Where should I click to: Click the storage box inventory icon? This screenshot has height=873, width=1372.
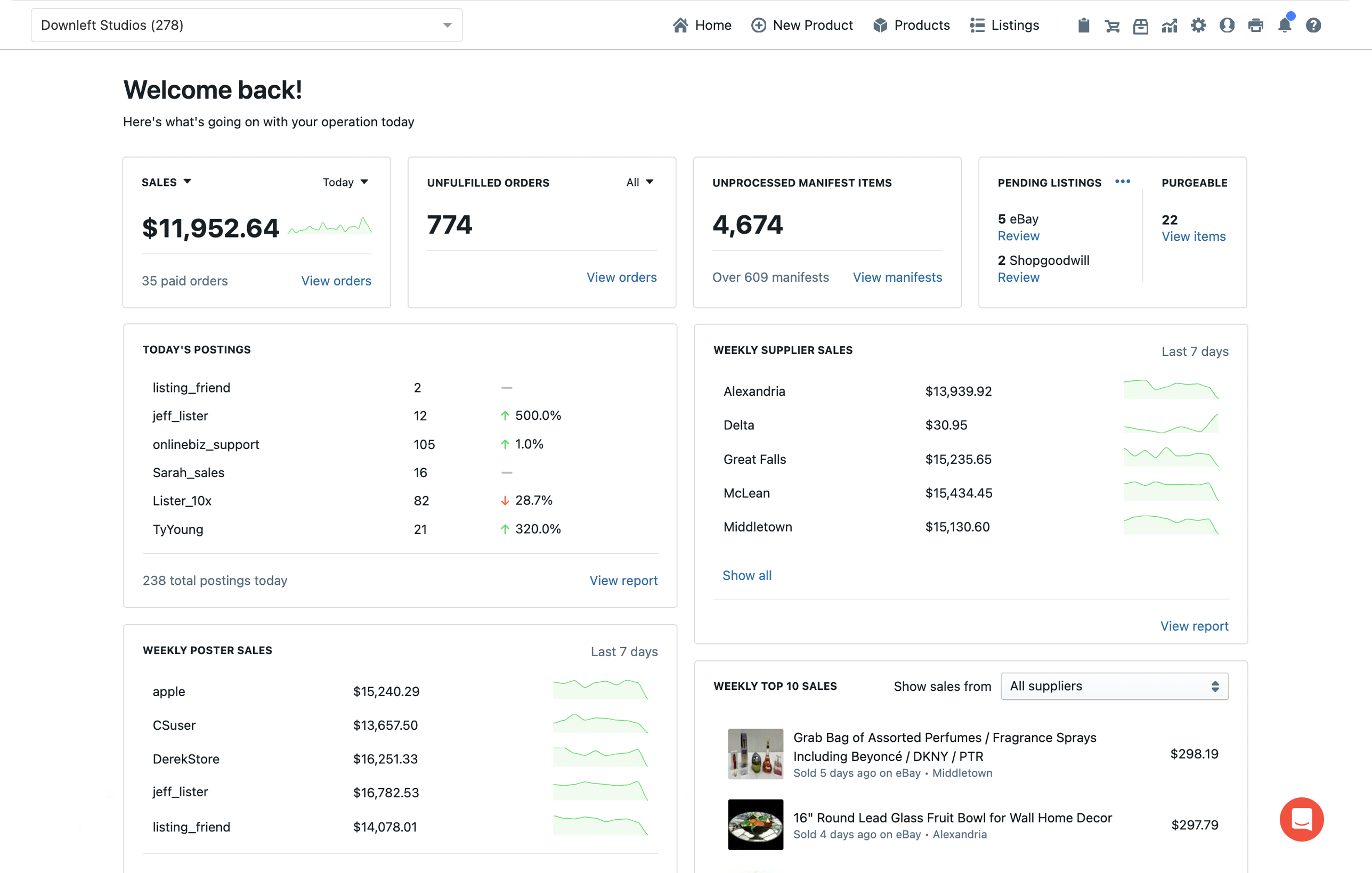point(1141,26)
